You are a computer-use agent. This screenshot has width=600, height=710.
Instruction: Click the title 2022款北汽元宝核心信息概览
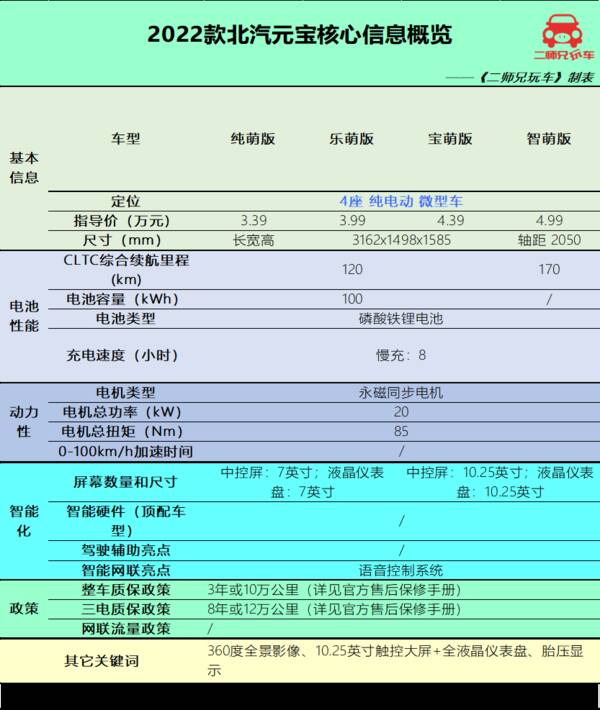pos(299,34)
